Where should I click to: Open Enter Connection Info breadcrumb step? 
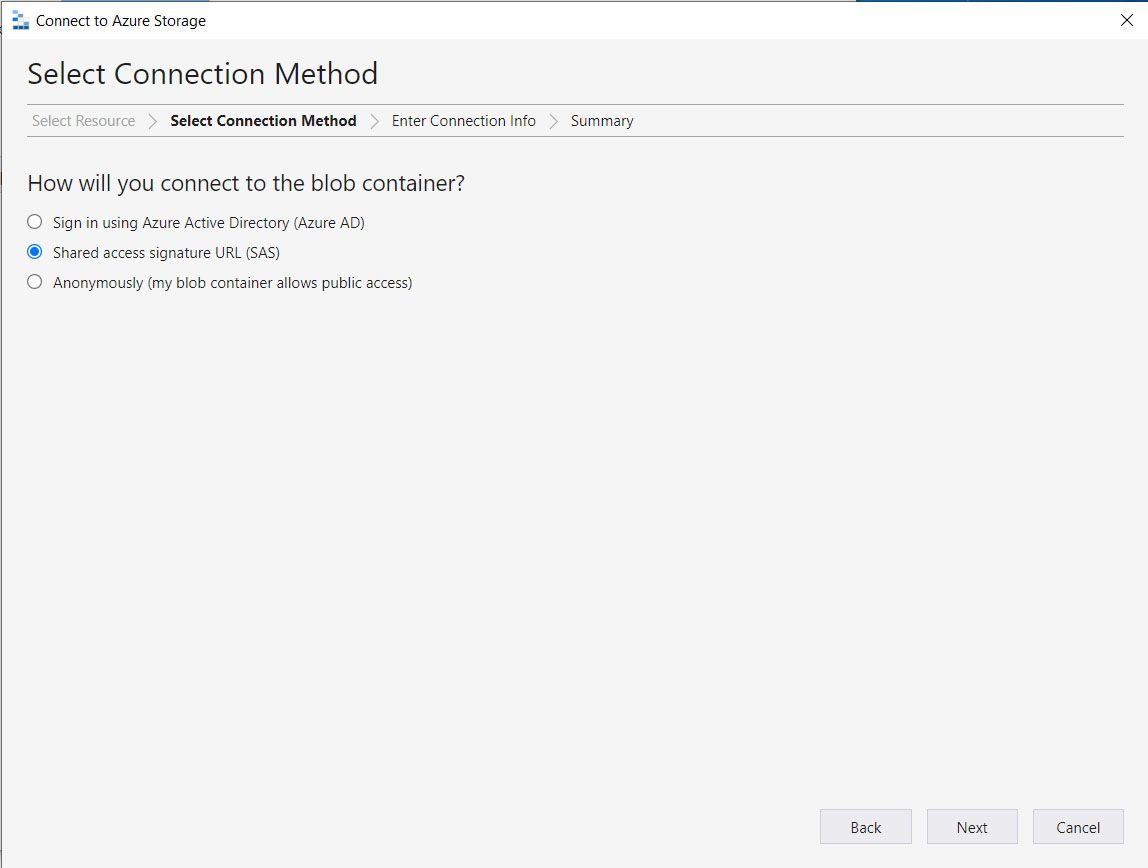coord(463,121)
